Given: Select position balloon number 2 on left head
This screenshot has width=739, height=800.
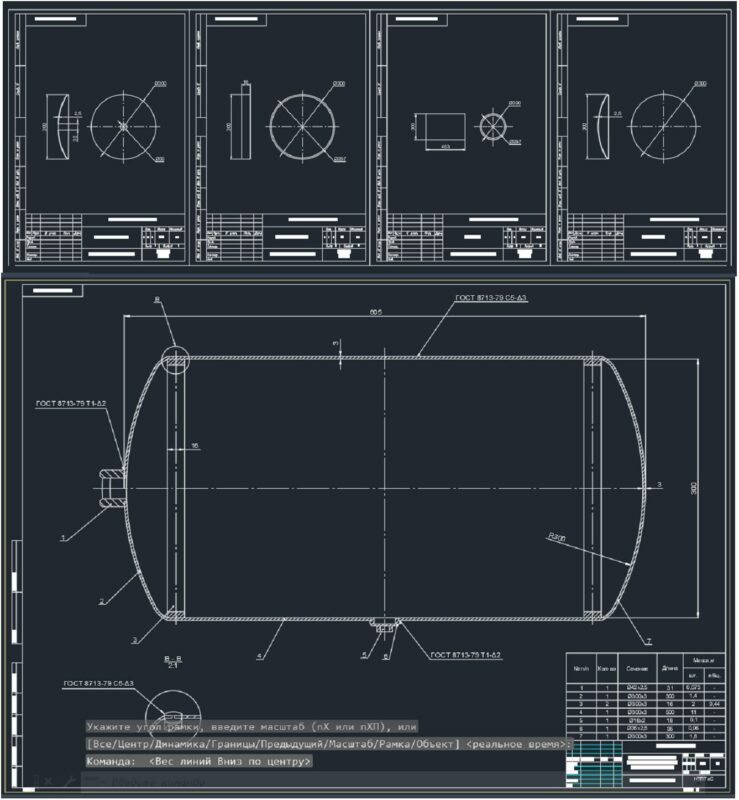Looking at the screenshot, I should click(101, 602).
